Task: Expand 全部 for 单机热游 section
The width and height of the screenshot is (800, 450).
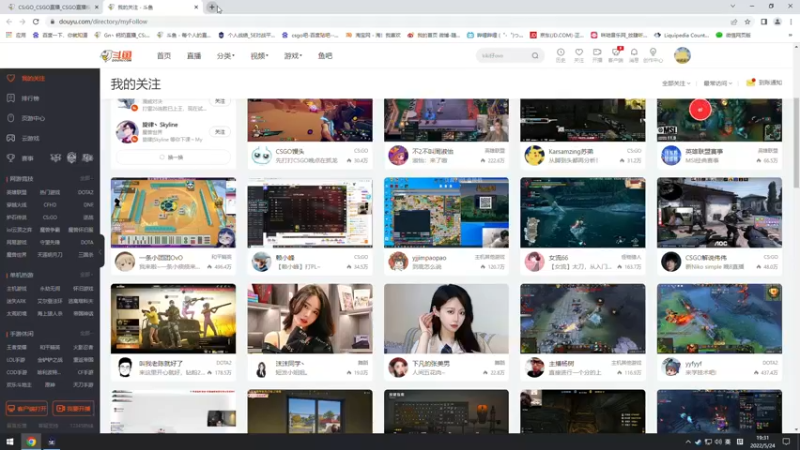Action: [x=86, y=275]
